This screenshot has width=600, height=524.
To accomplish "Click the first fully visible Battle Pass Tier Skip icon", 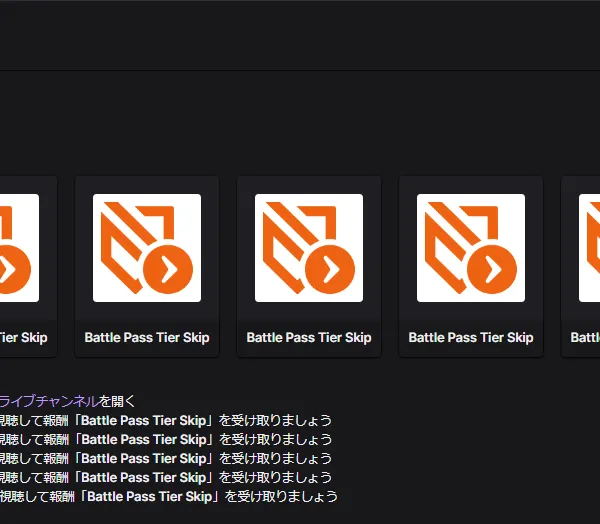I will (147, 248).
